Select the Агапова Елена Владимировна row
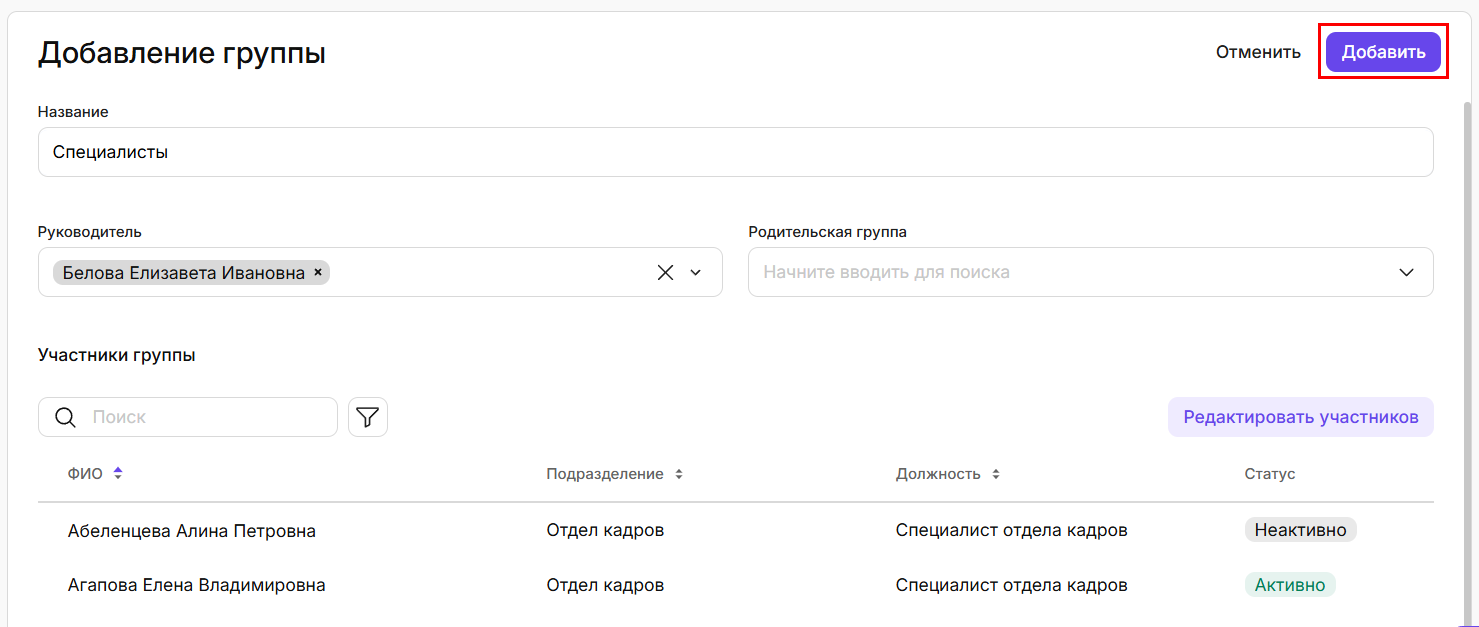This screenshot has width=1479, height=627. coord(196,585)
